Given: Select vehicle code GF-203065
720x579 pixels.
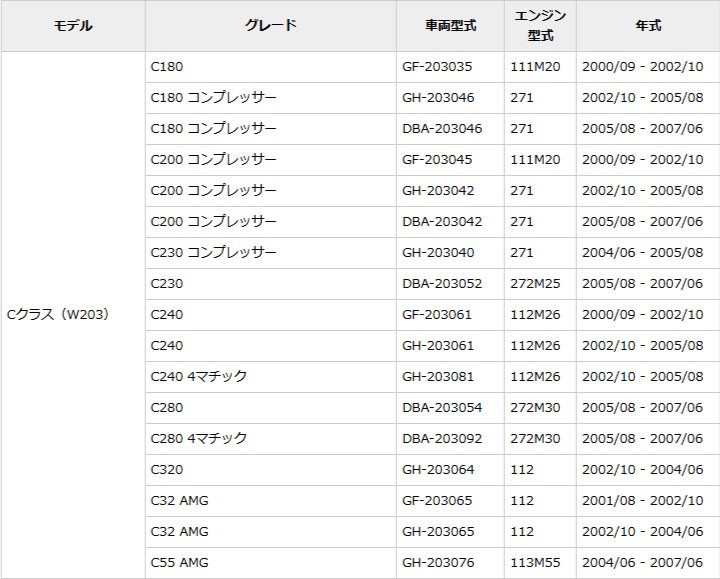Looking at the screenshot, I should coord(437,501).
